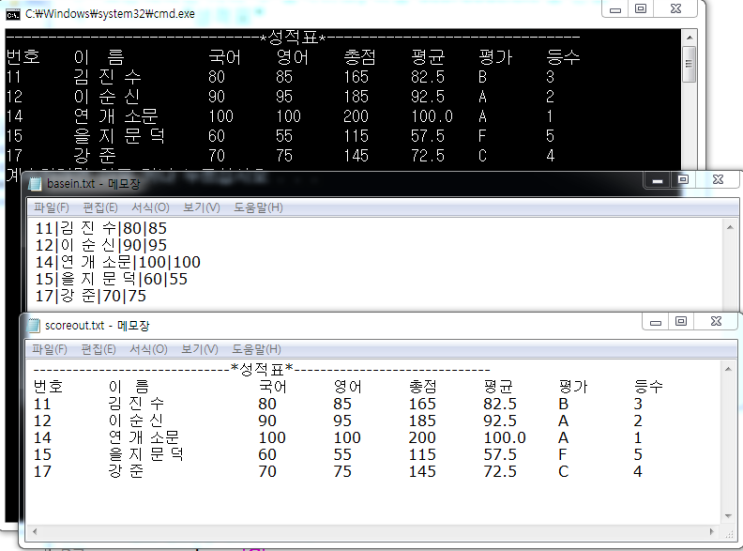This screenshot has width=743, height=551.
Task: Click the cmd window scrollbar thumb
Action: [689, 64]
